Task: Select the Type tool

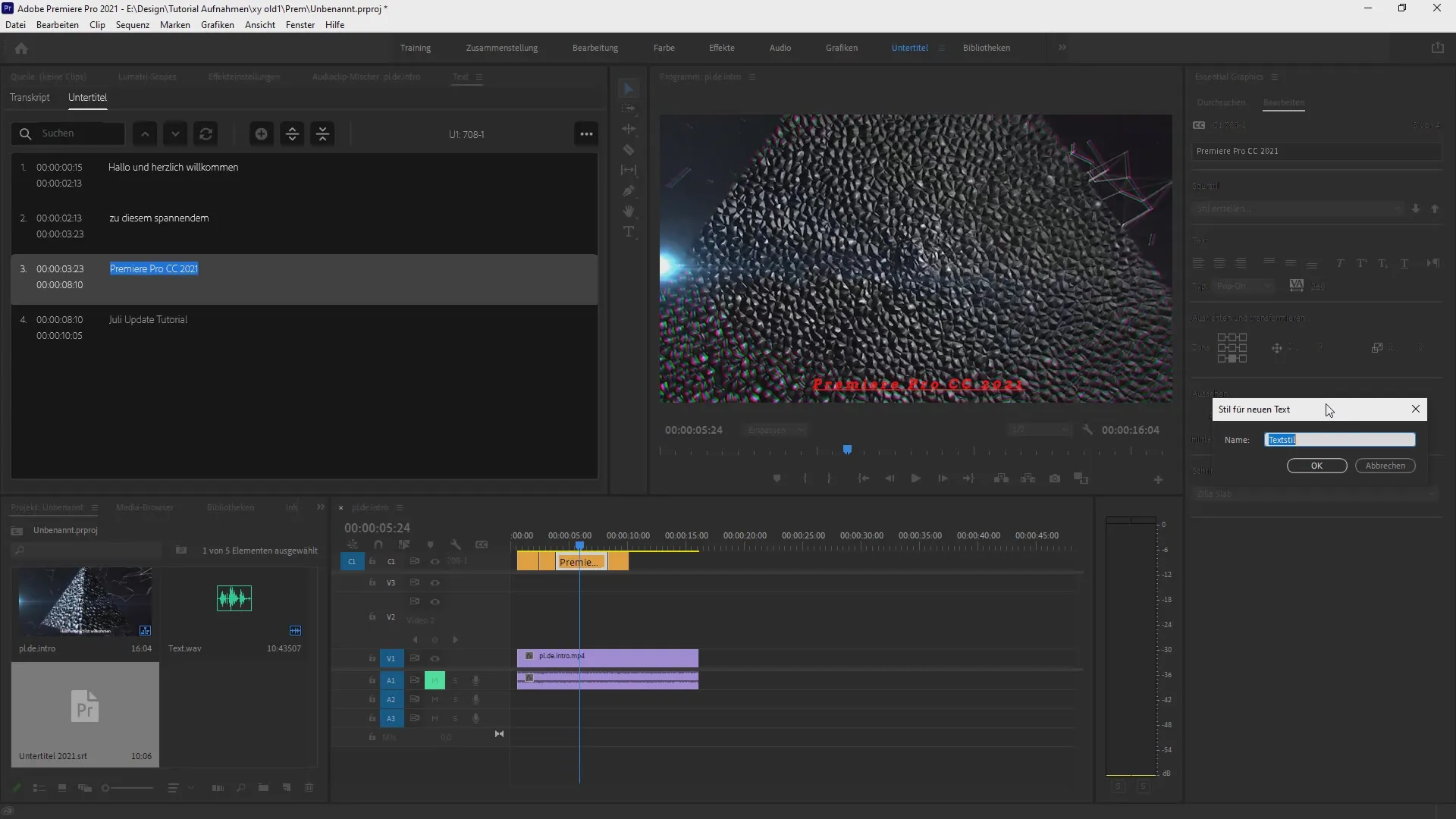Action: click(x=629, y=231)
